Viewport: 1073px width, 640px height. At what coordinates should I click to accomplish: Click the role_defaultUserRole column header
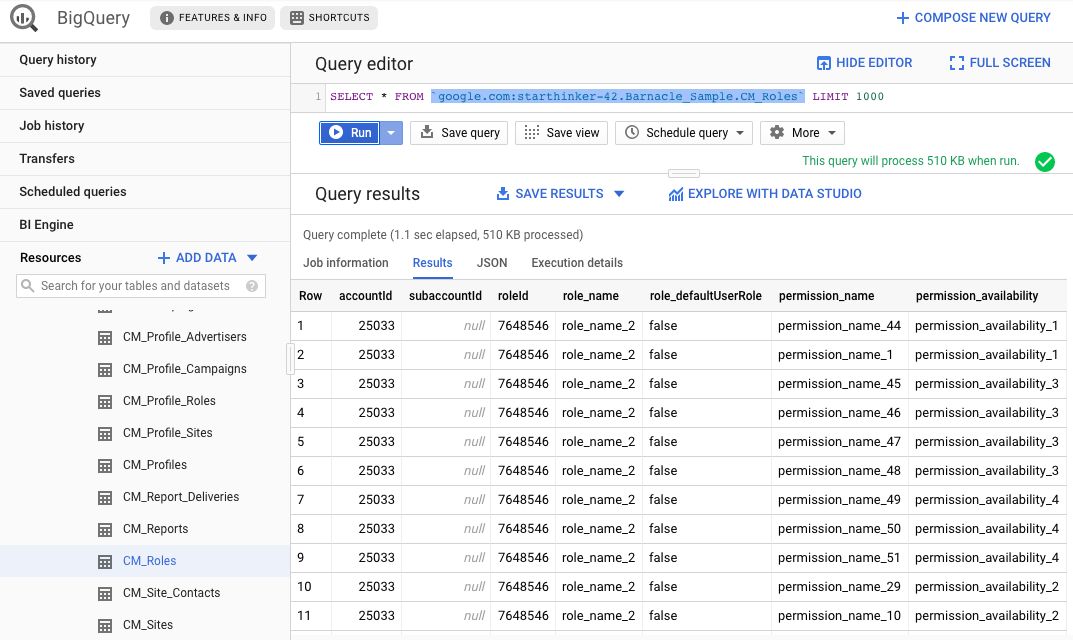(706, 296)
